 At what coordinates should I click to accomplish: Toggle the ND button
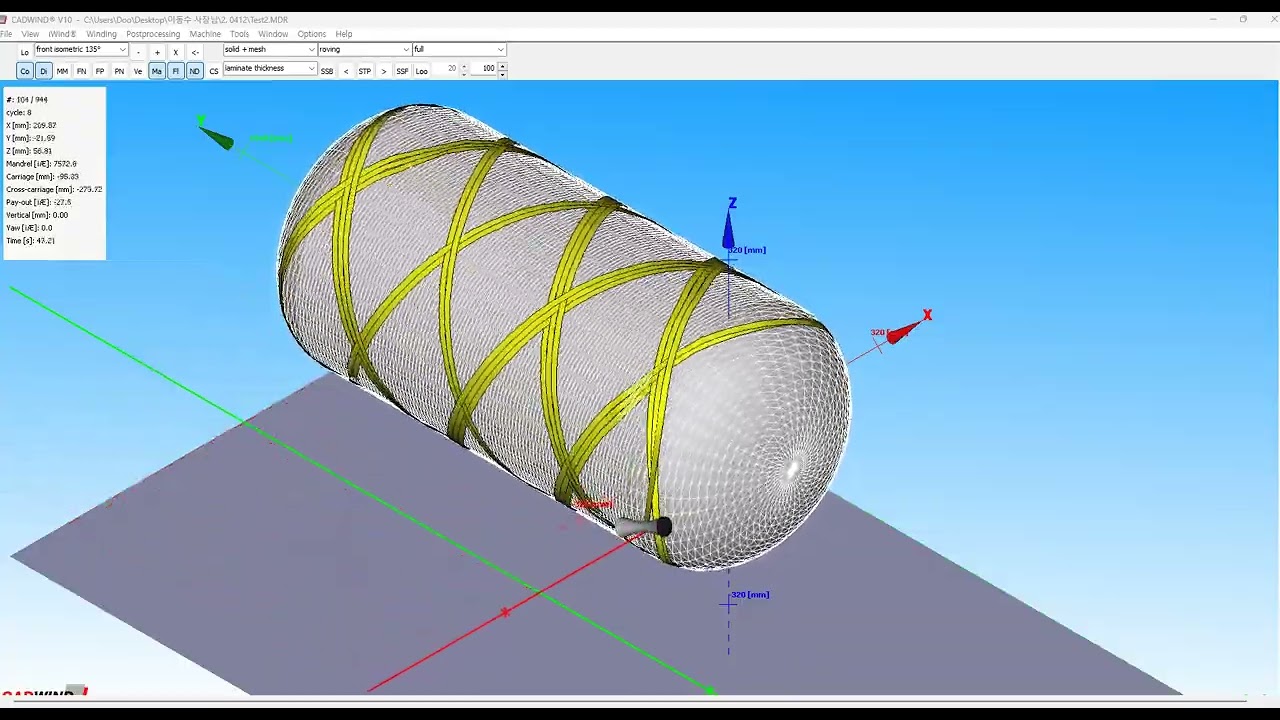[x=195, y=71]
